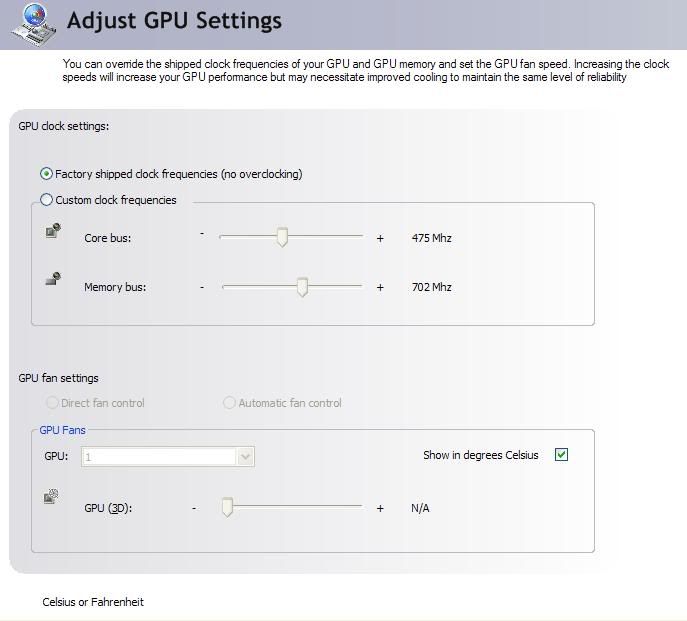687x621 pixels.
Task: Click the GPU (3D) fan icon
Action: click(51, 497)
